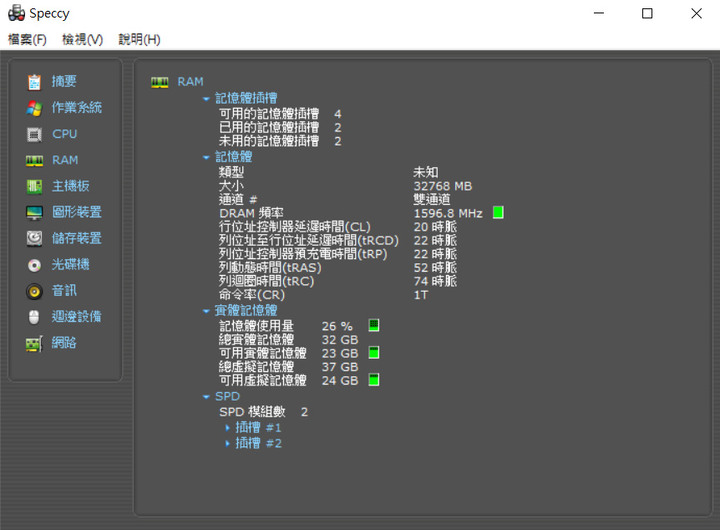Screen dimensions: 720x530
Task: Collapse the SPD section
Action: 206,397
